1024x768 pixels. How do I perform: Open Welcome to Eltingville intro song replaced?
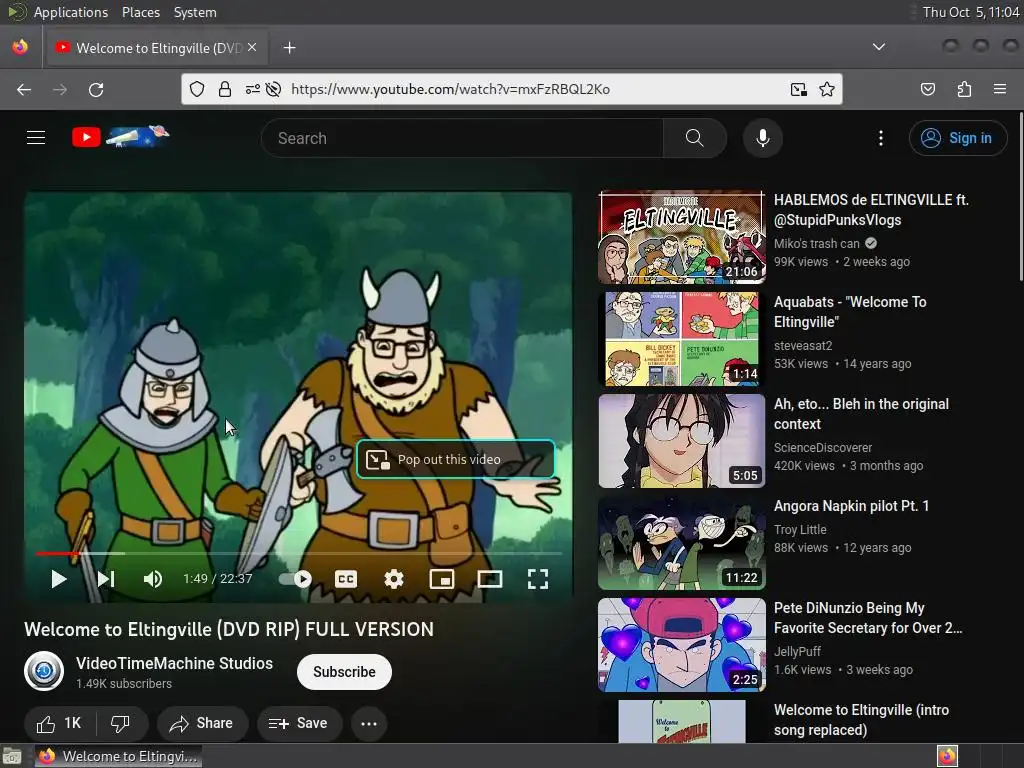click(x=861, y=720)
